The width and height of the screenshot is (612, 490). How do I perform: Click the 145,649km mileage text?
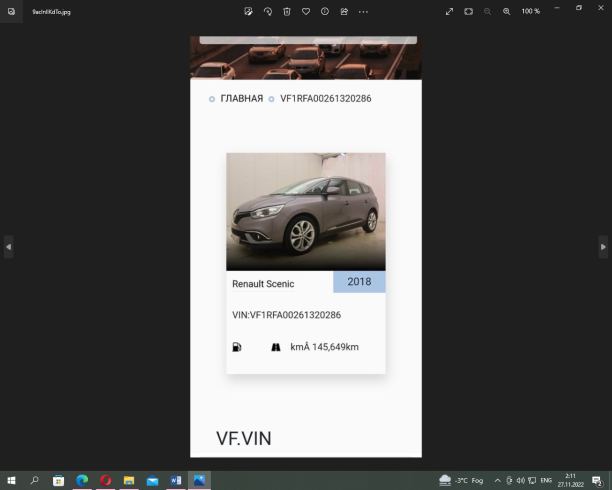[335, 347]
